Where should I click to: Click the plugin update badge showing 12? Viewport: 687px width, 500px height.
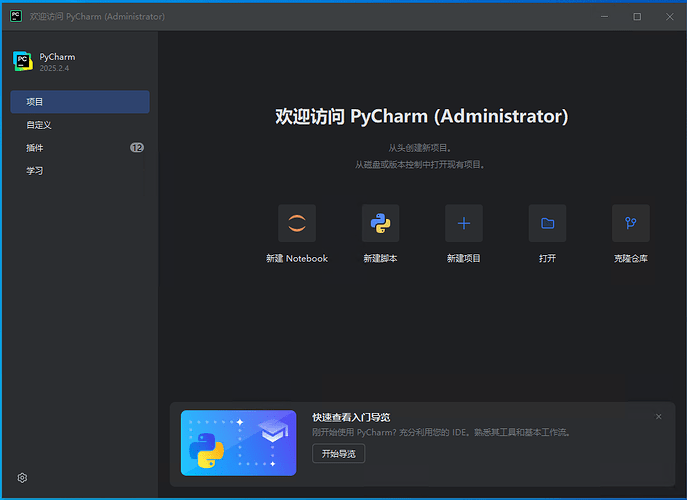137,148
